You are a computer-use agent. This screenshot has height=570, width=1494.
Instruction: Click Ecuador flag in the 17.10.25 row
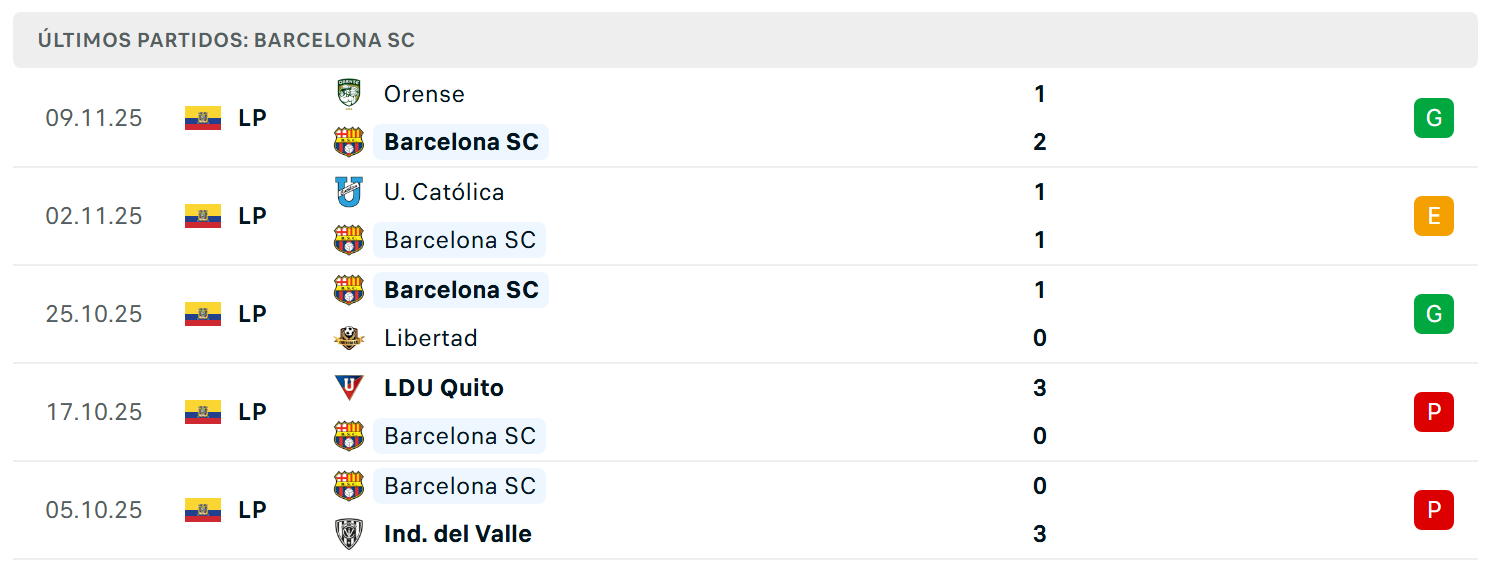click(203, 412)
